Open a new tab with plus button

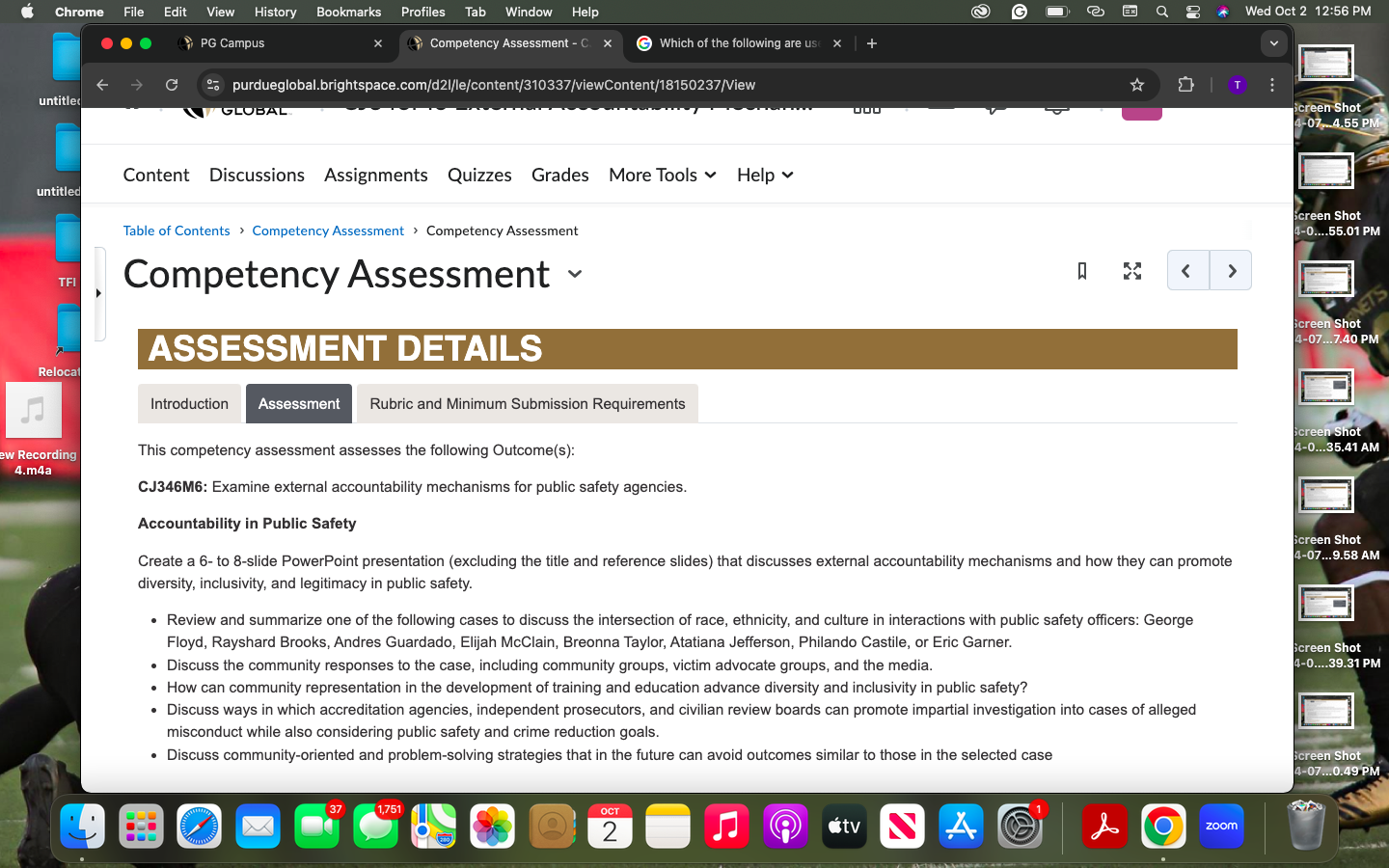872,43
